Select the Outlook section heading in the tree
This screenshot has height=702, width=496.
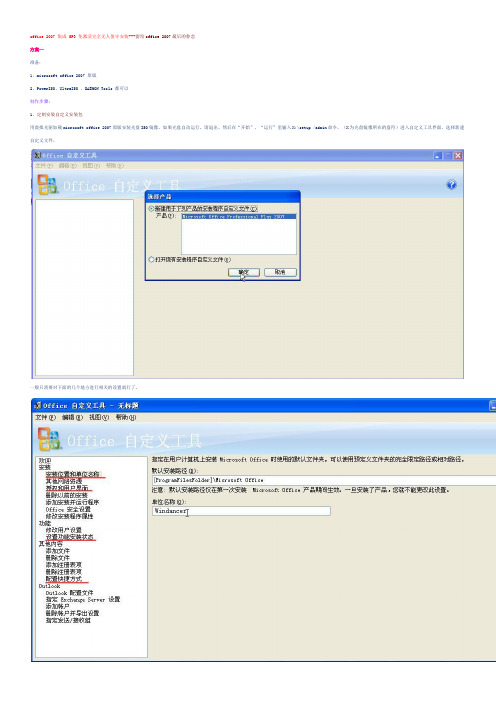49,586
